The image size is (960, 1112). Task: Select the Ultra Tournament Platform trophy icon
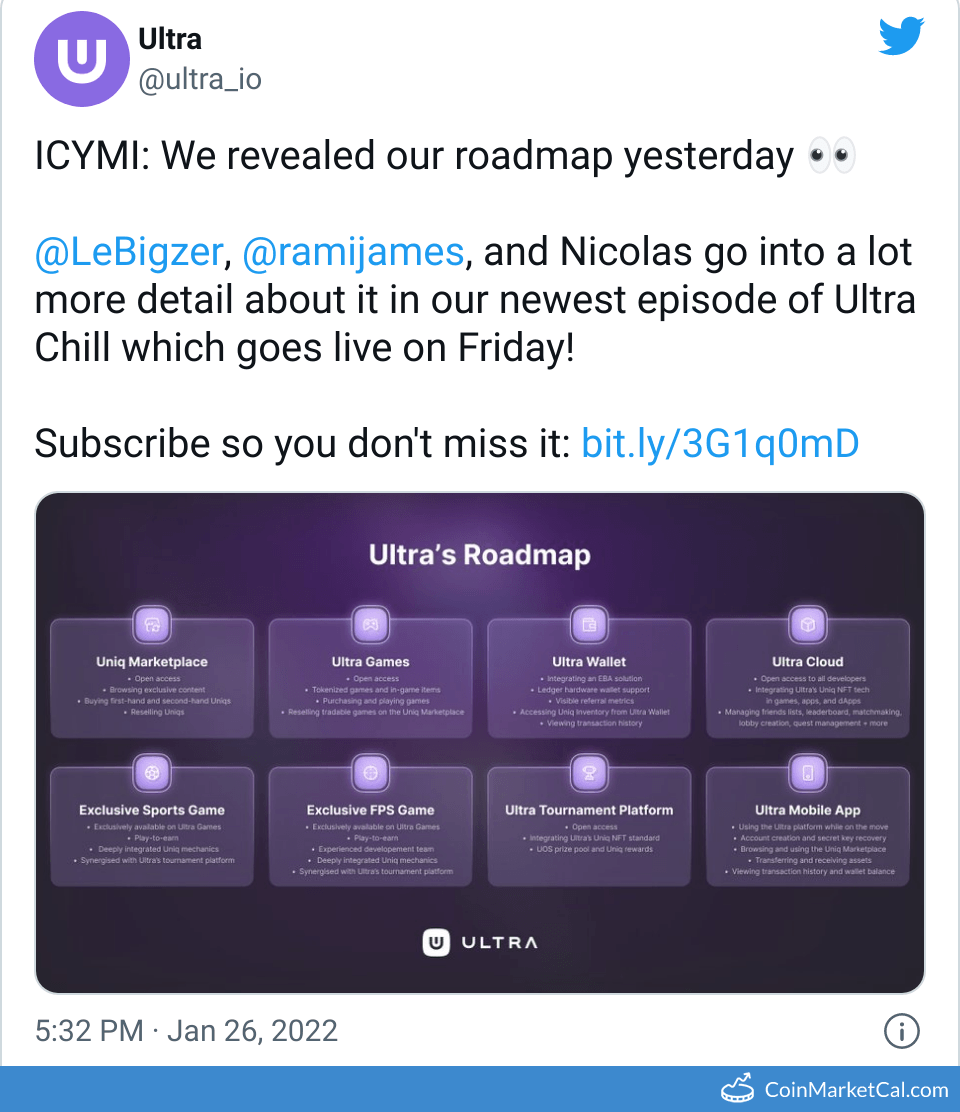tap(589, 772)
